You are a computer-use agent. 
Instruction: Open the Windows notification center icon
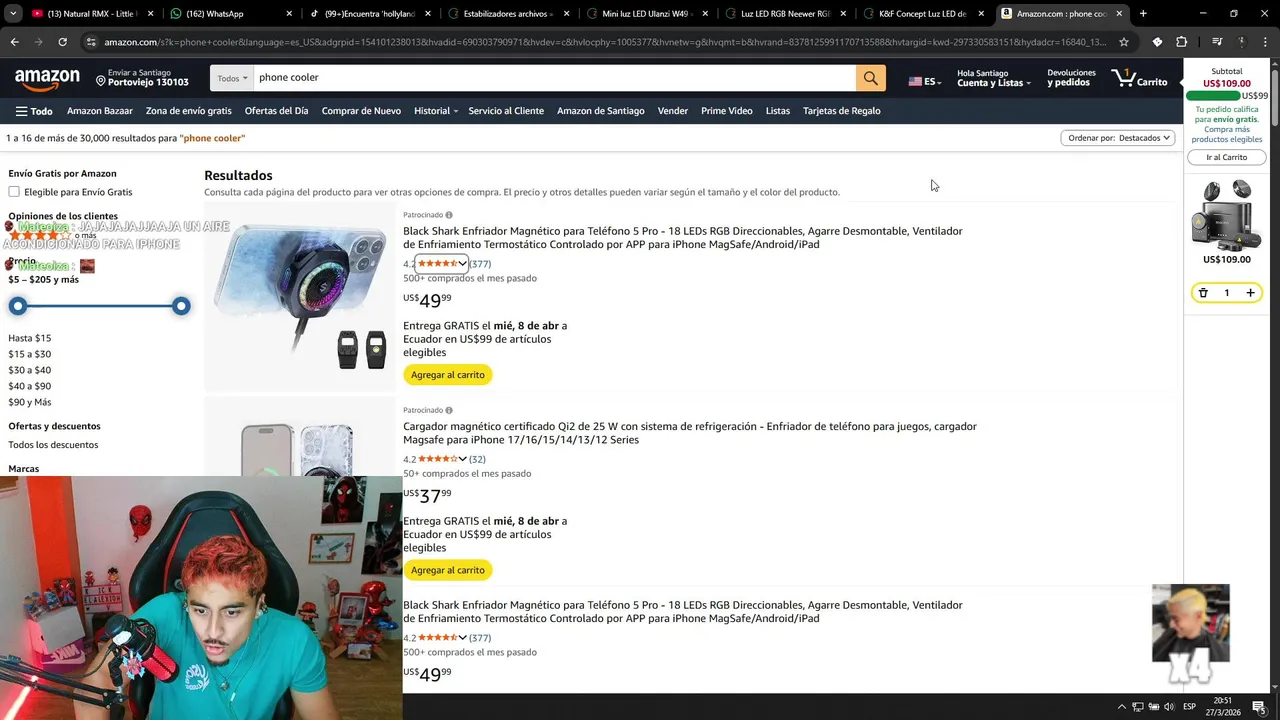(x=1259, y=707)
